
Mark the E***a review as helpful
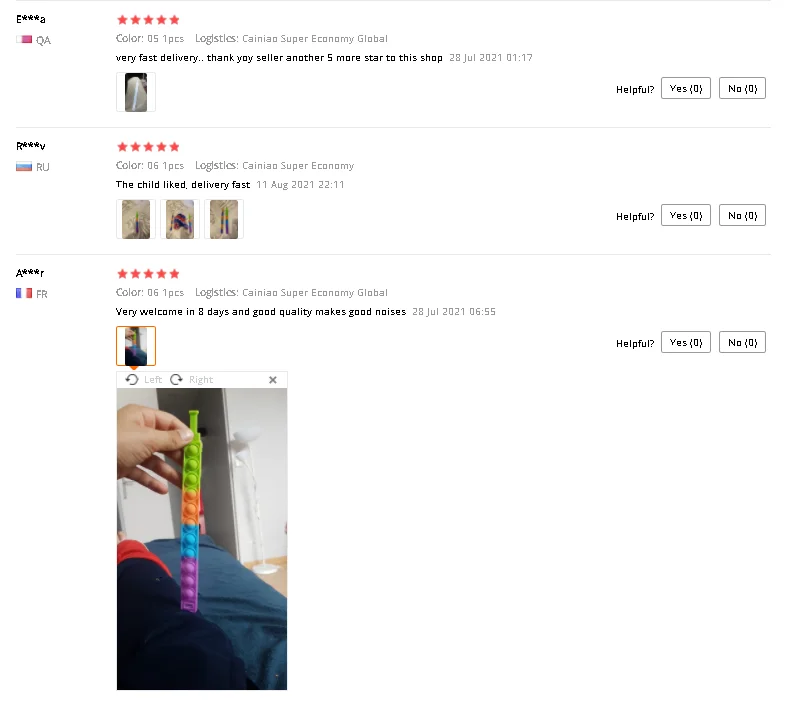point(686,88)
